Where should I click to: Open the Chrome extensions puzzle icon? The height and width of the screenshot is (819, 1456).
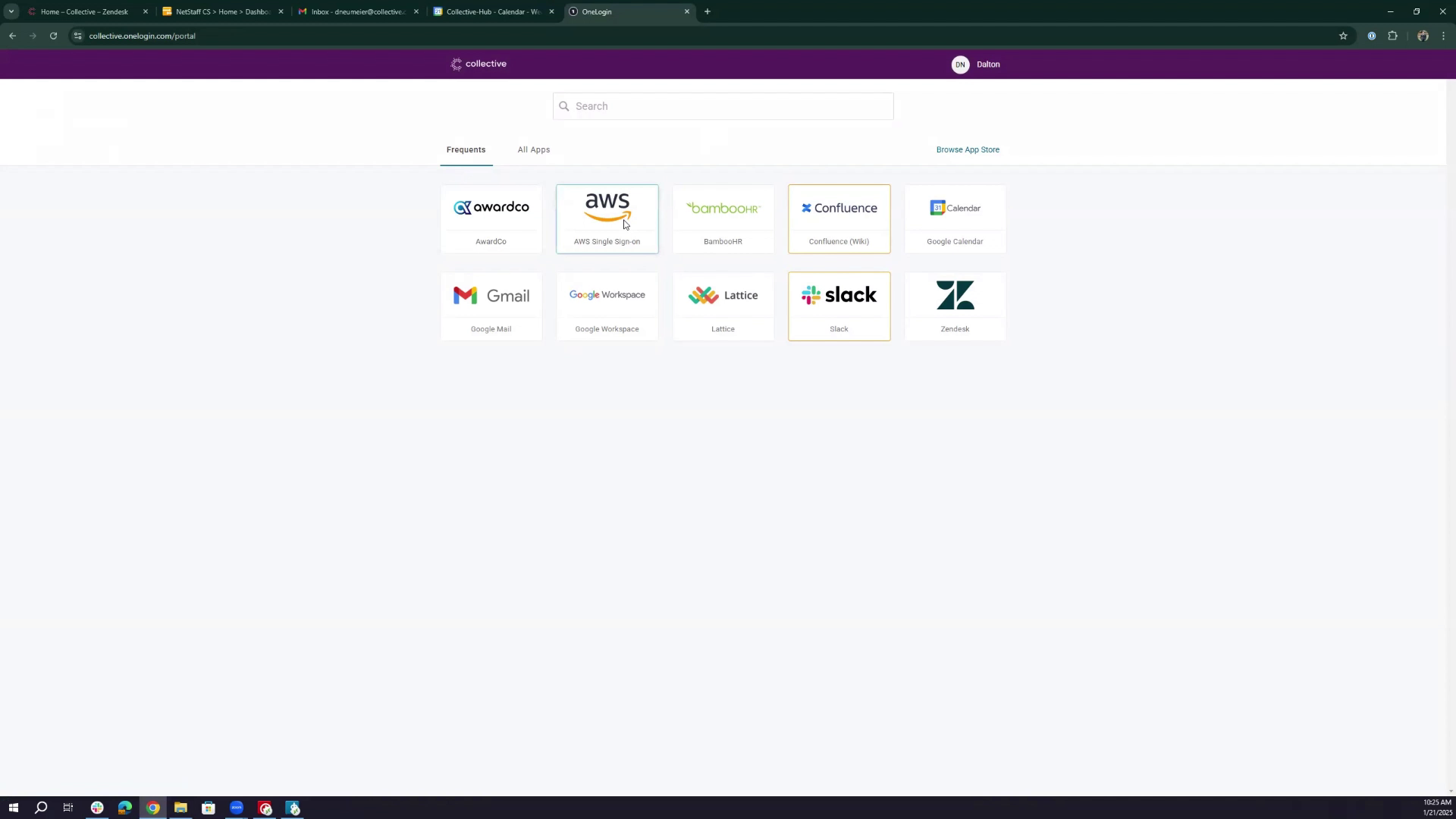[1392, 36]
